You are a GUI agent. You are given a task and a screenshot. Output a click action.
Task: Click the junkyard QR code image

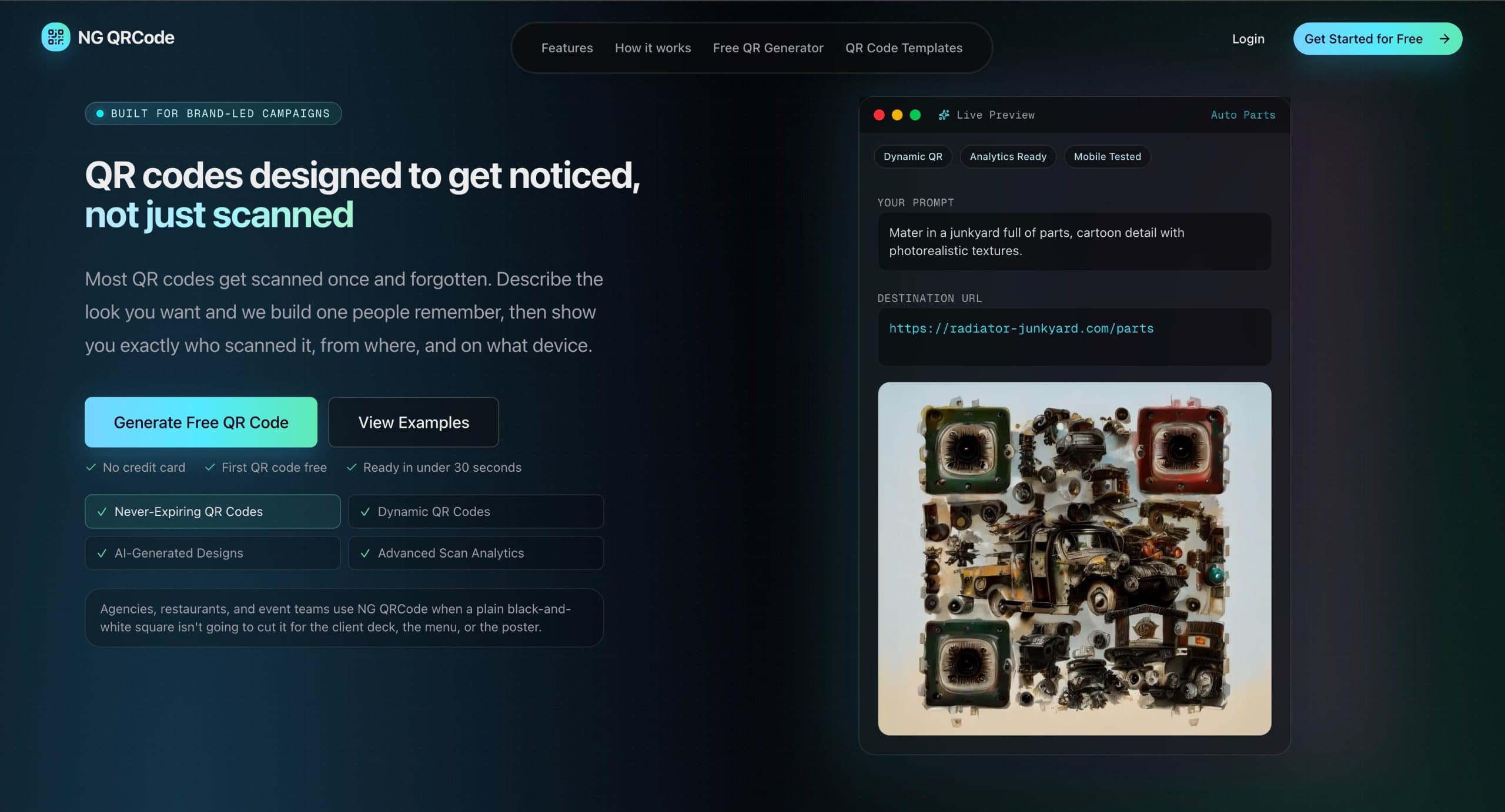point(1074,558)
